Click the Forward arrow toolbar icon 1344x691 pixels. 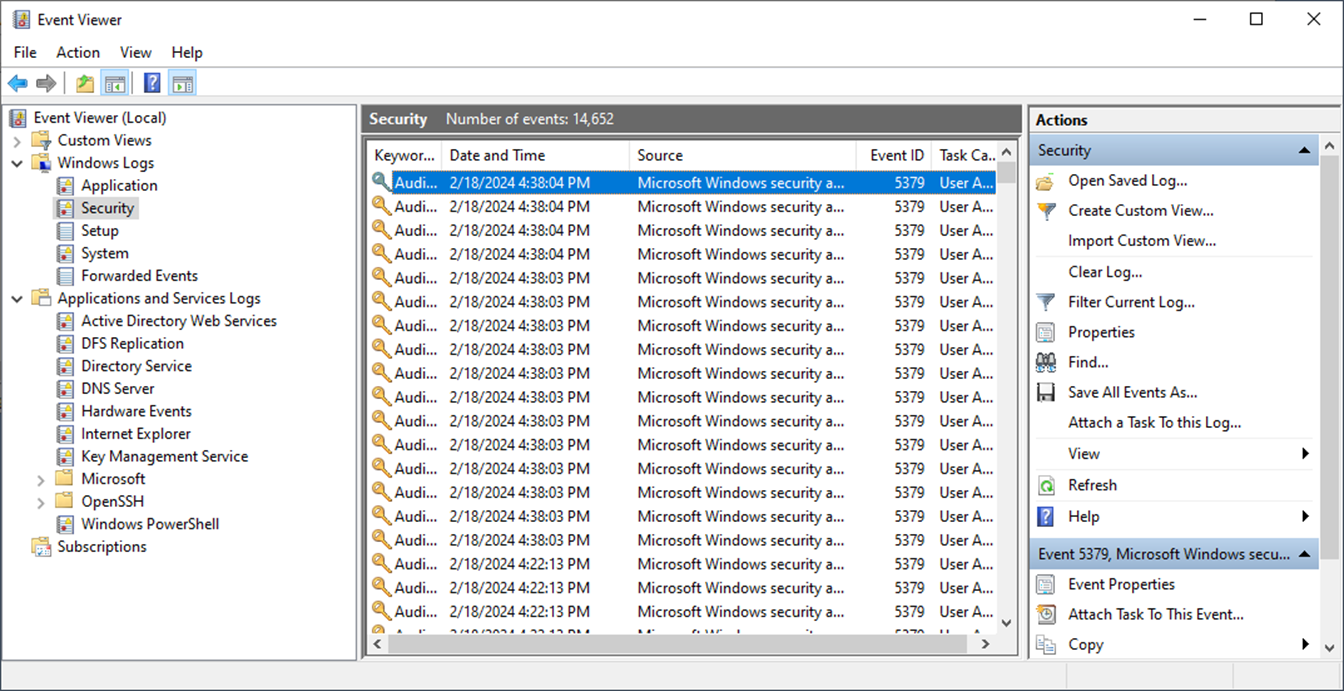[46, 84]
